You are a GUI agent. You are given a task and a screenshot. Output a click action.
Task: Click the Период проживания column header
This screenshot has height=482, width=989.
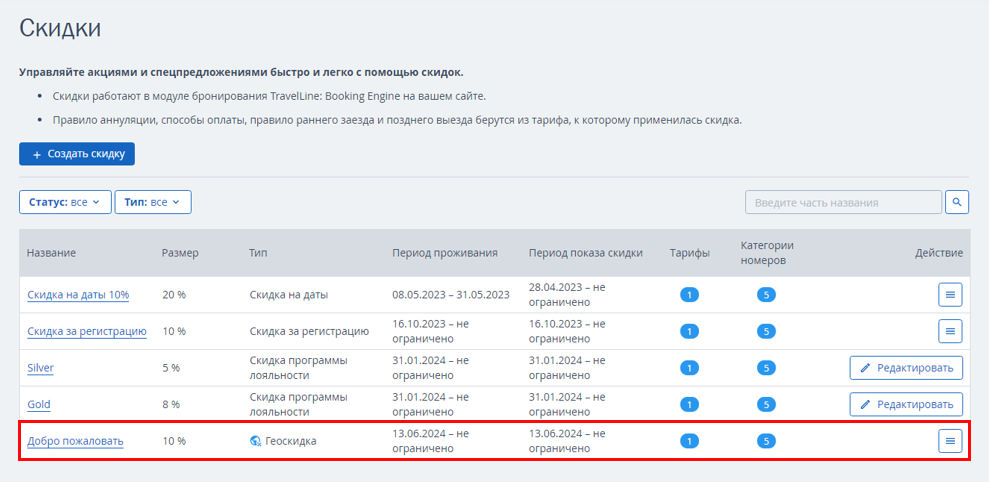(x=445, y=253)
